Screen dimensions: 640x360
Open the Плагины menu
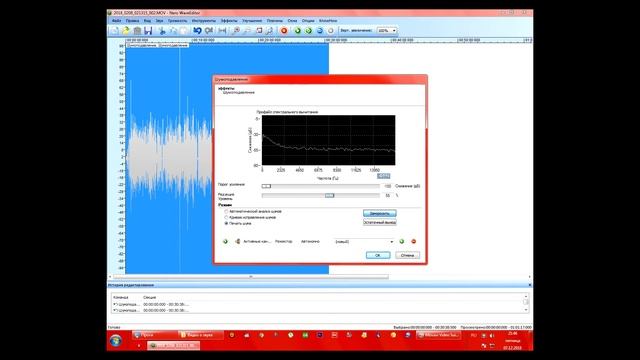274,20
